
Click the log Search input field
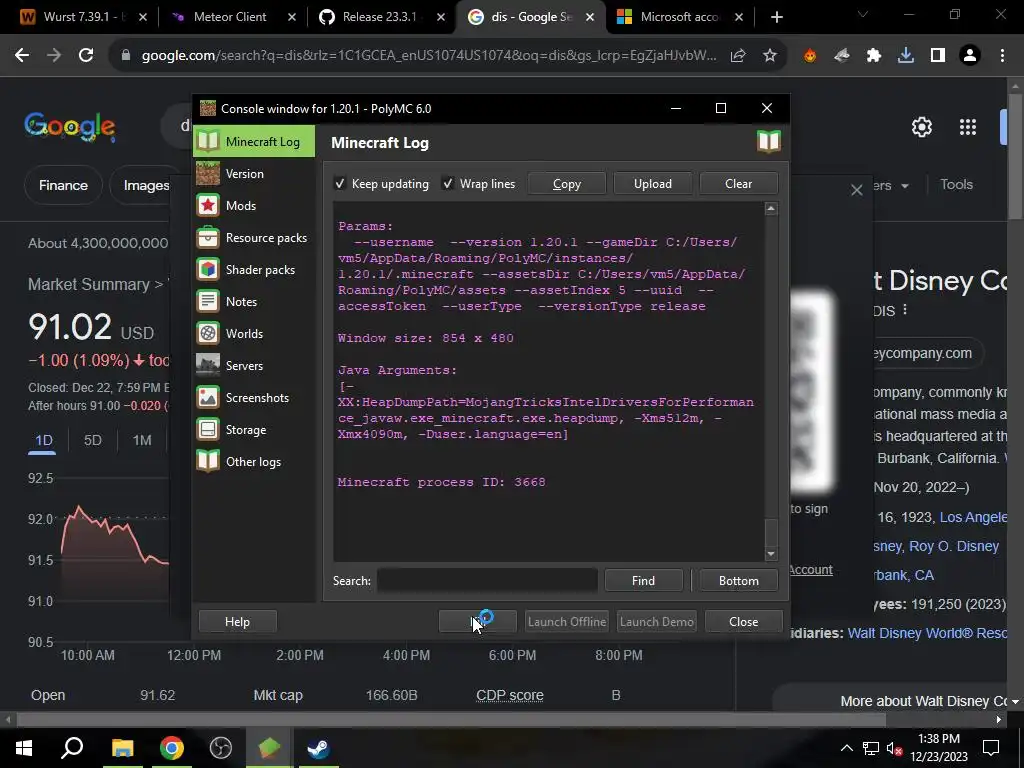click(x=487, y=580)
